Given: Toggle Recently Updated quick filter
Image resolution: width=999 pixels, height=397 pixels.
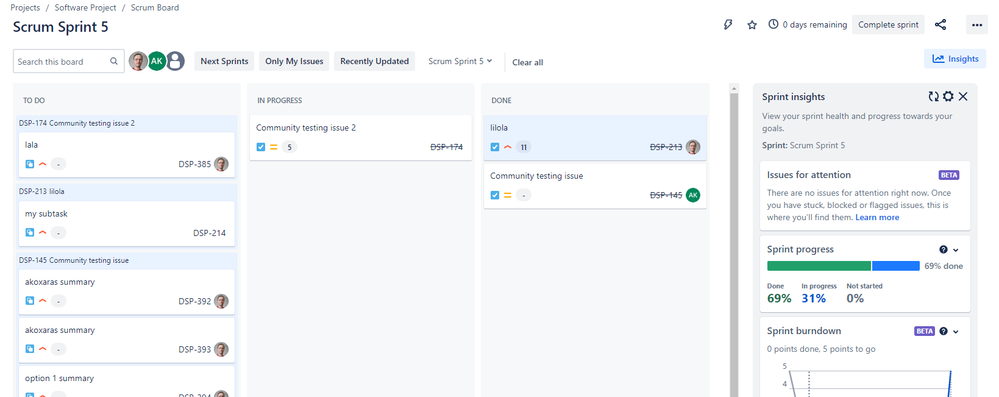Looking at the screenshot, I should (x=374, y=61).
